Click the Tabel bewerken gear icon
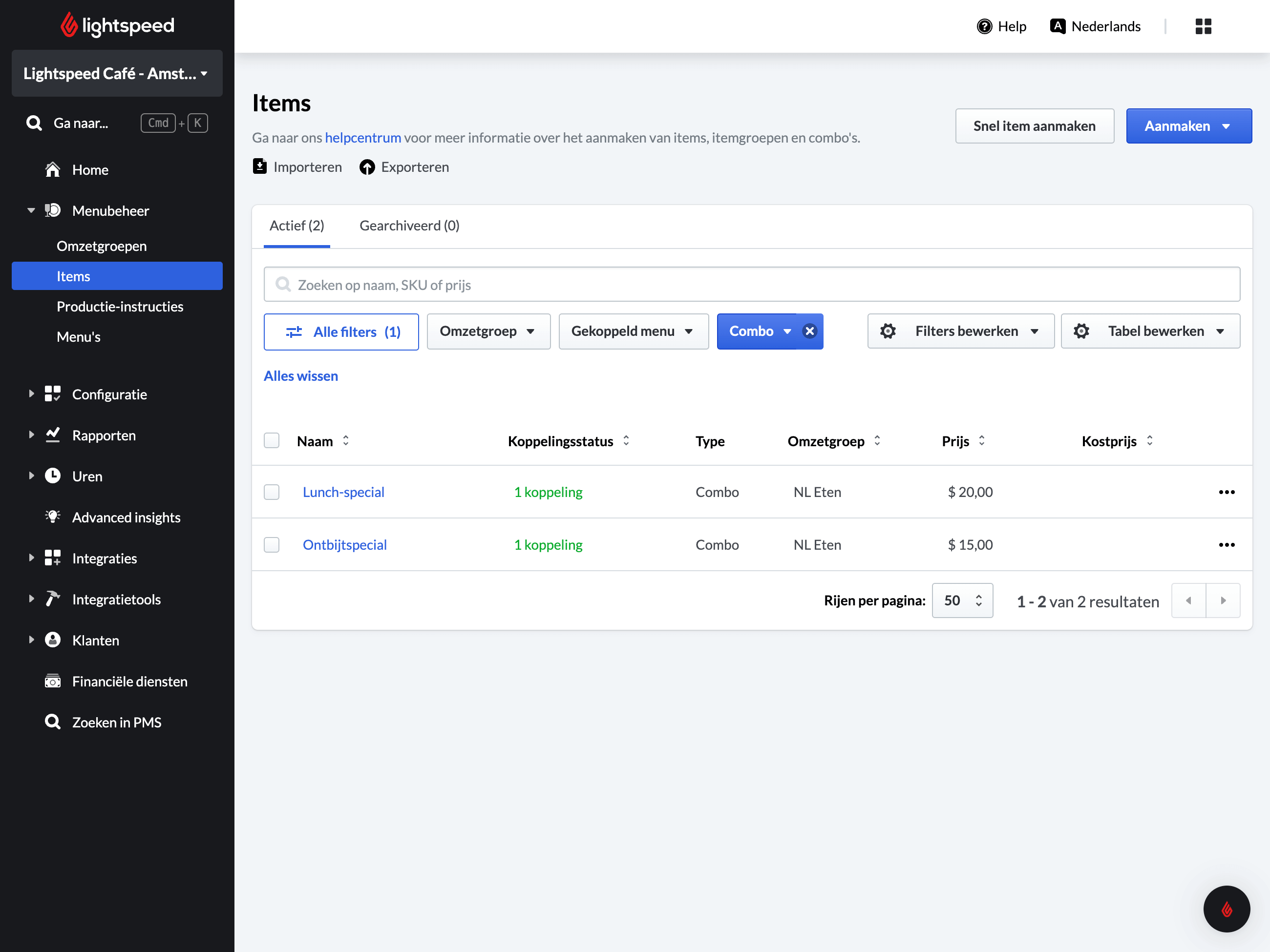Image resolution: width=1270 pixels, height=952 pixels. click(1081, 331)
